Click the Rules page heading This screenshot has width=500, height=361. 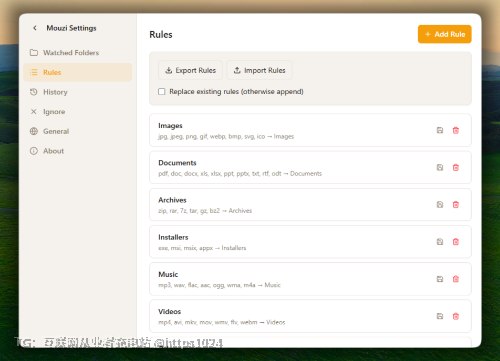click(x=161, y=35)
